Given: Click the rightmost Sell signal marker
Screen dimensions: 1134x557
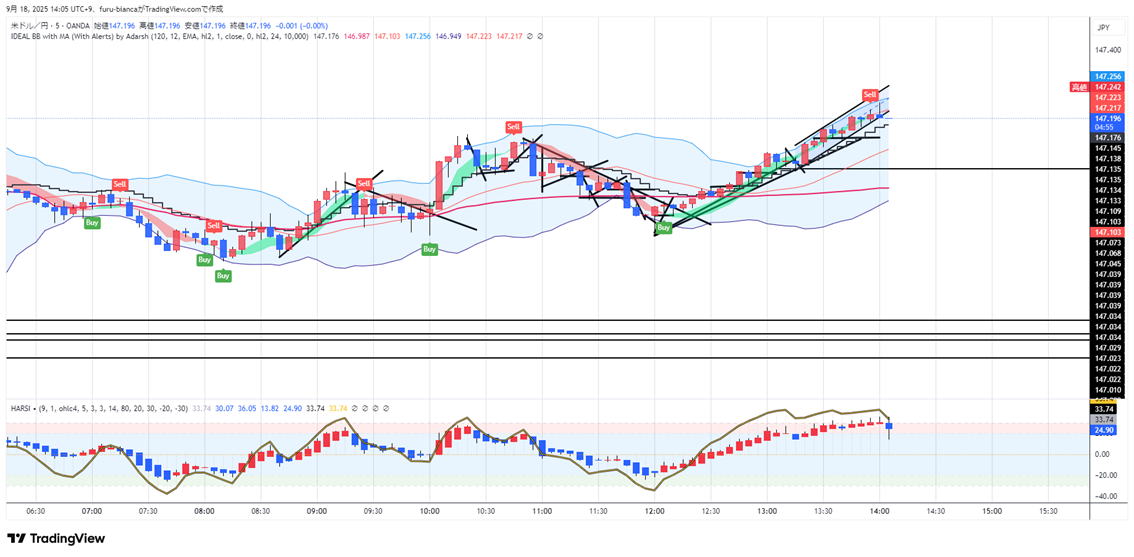Looking at the screenshot, I should tap(870, 94).
